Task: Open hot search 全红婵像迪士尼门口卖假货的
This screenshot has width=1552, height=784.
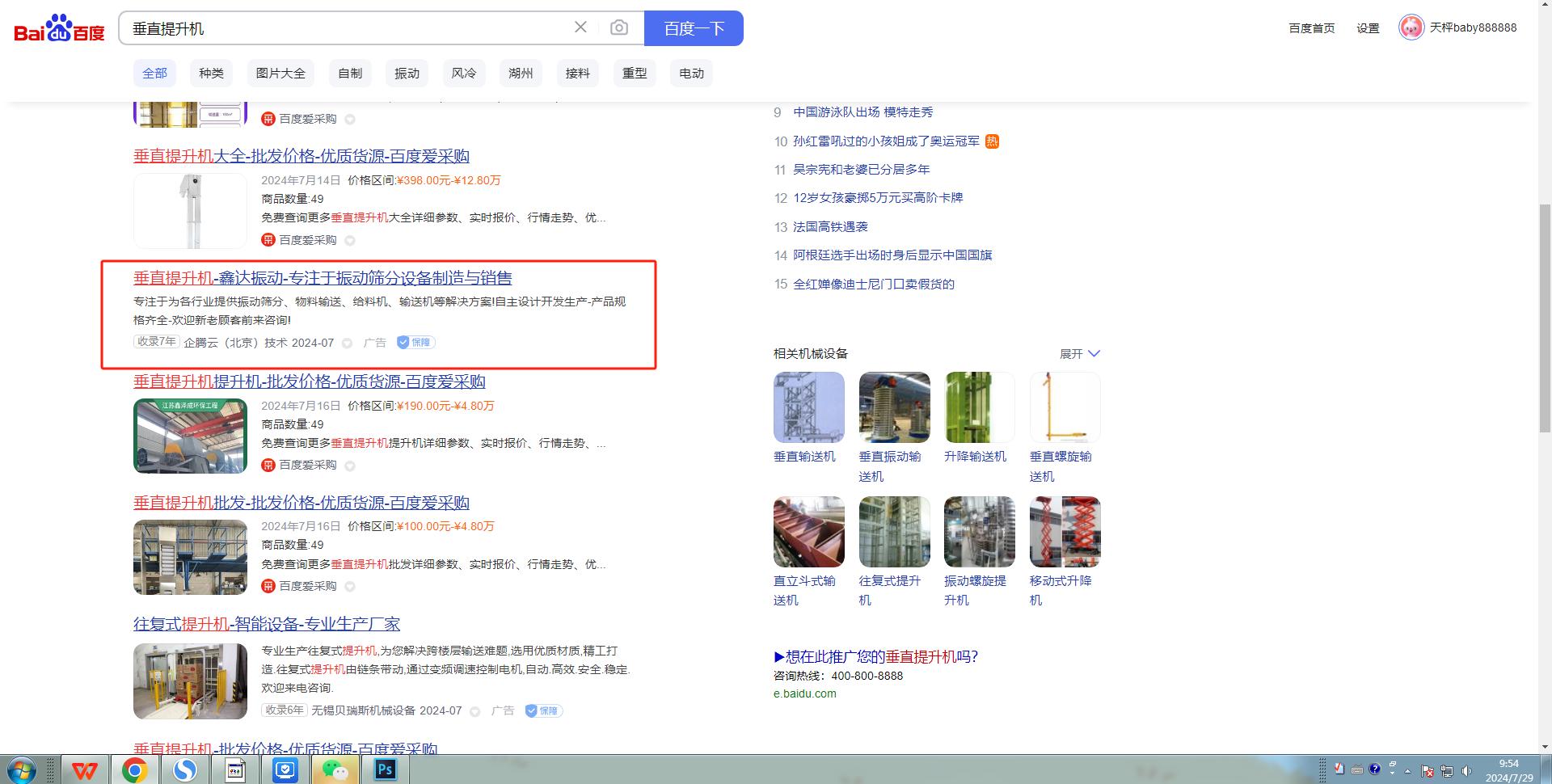Action: [874, 285]
